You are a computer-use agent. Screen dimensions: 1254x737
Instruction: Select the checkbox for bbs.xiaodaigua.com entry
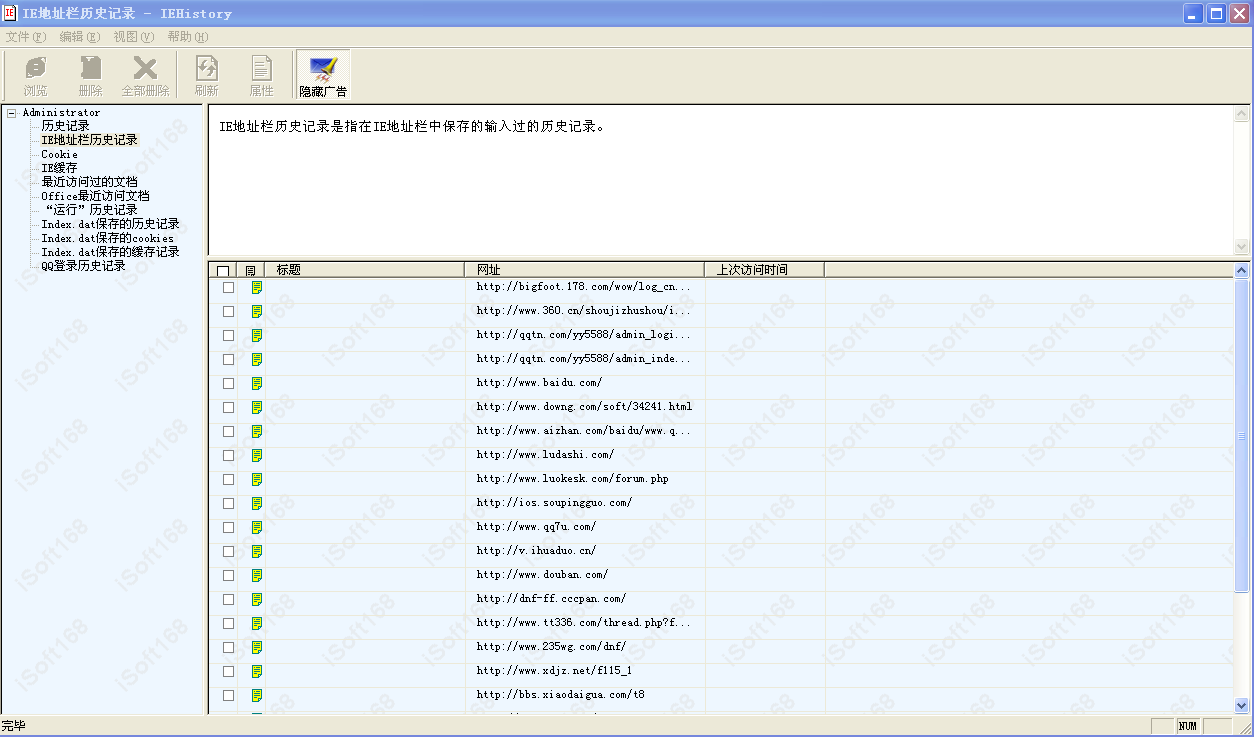coord(228,695)
